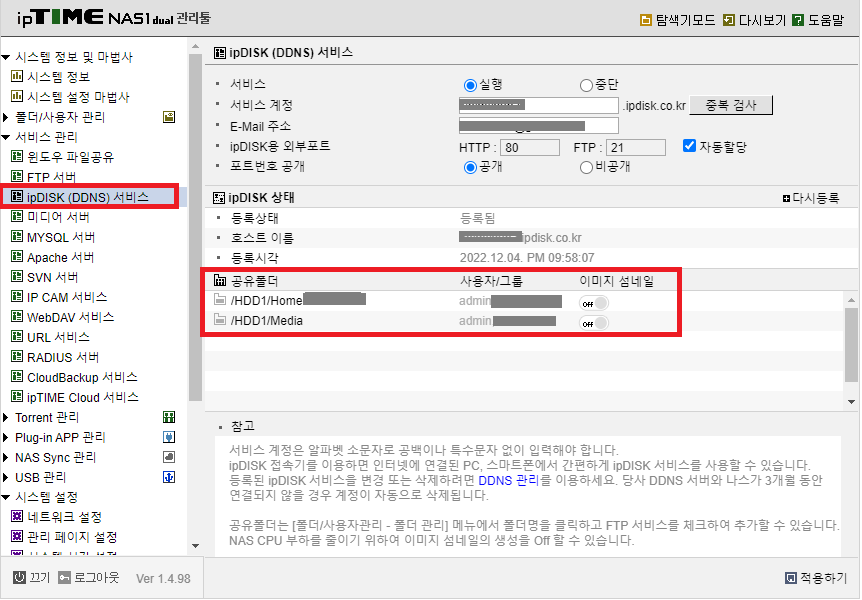
Task: Click the 다시보기 refresh icon in header
Action: click(729, 20)
